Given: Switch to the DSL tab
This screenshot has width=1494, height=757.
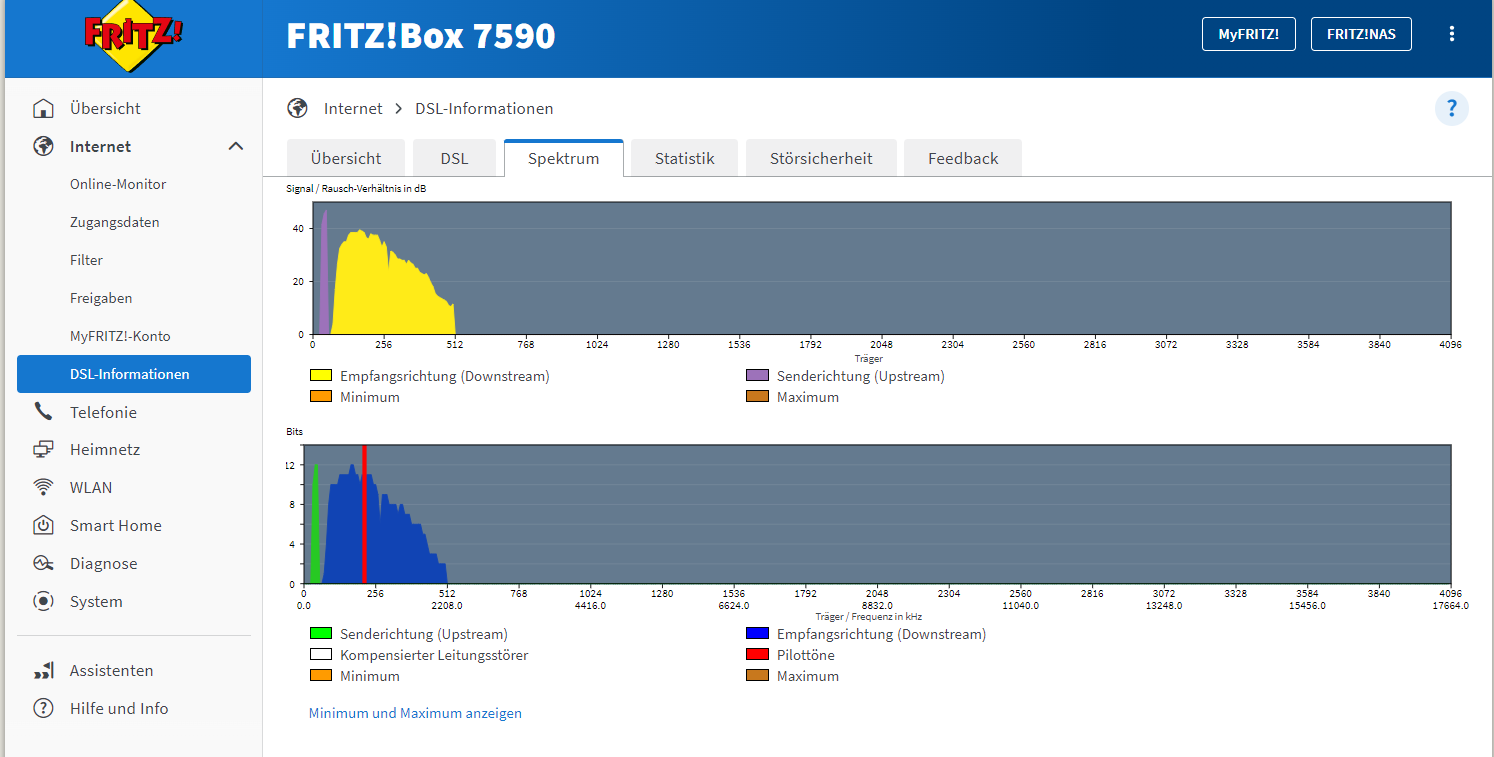Looking at the screenshot, I should [x=454, y=158].
